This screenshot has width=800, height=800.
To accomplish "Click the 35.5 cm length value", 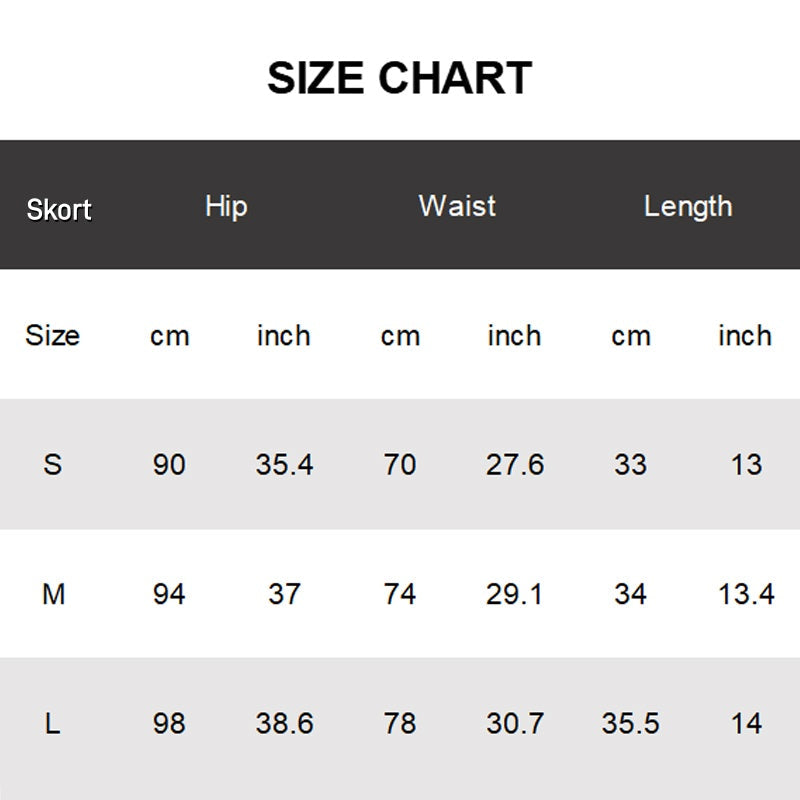I will click(x=630, y=723).
